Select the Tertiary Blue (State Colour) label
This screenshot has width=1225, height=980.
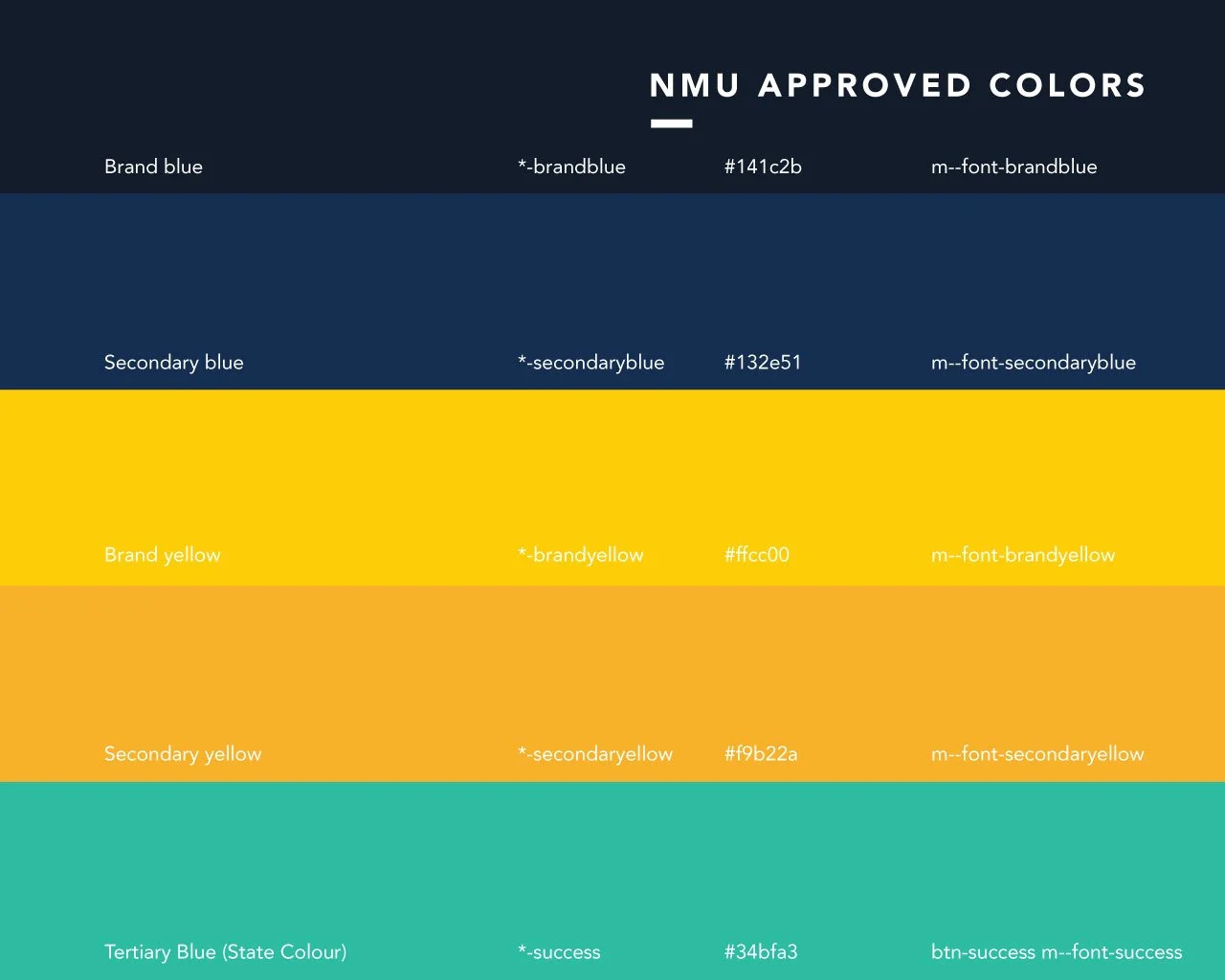pos(226,952)
